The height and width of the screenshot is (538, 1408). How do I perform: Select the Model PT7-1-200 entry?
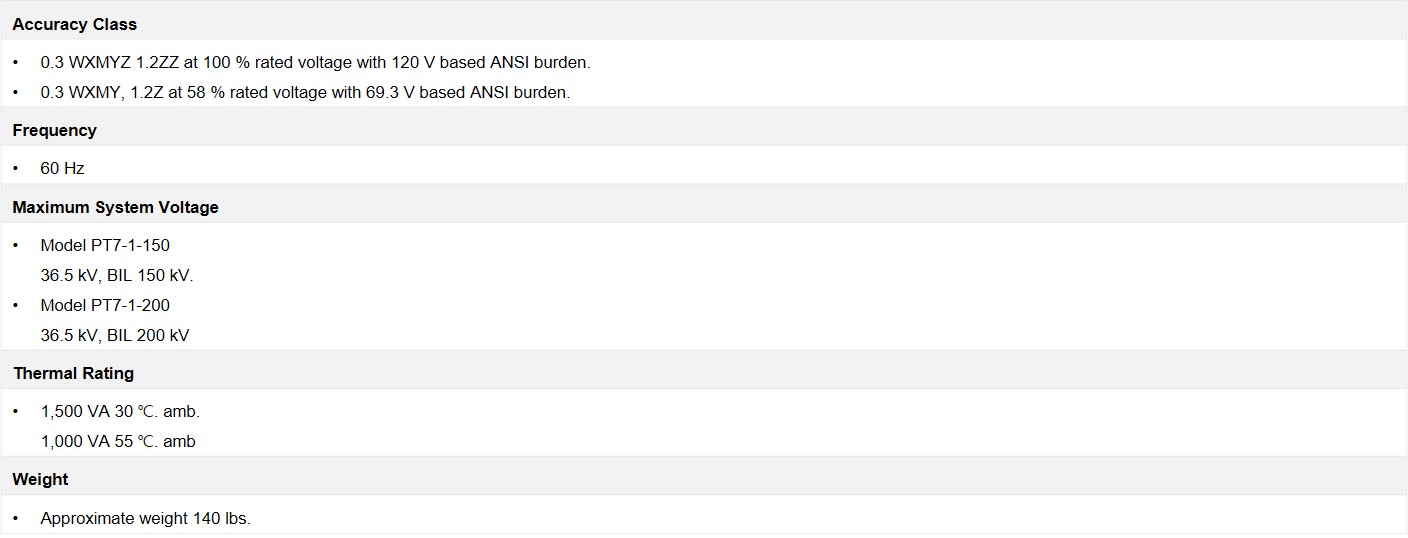[x=105, y=305]
